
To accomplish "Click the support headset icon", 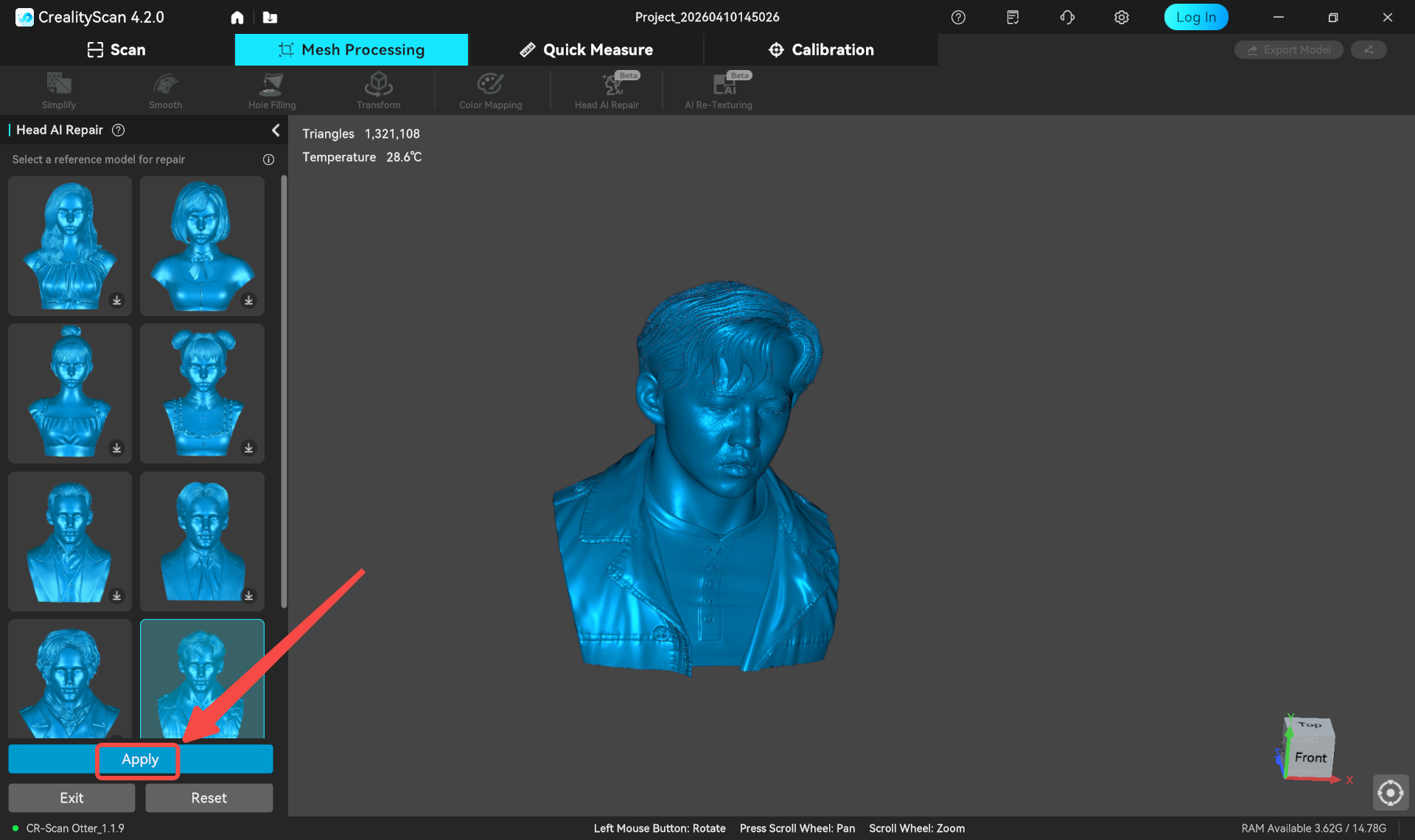I will pyautogui.click(x=1066, y=18).
